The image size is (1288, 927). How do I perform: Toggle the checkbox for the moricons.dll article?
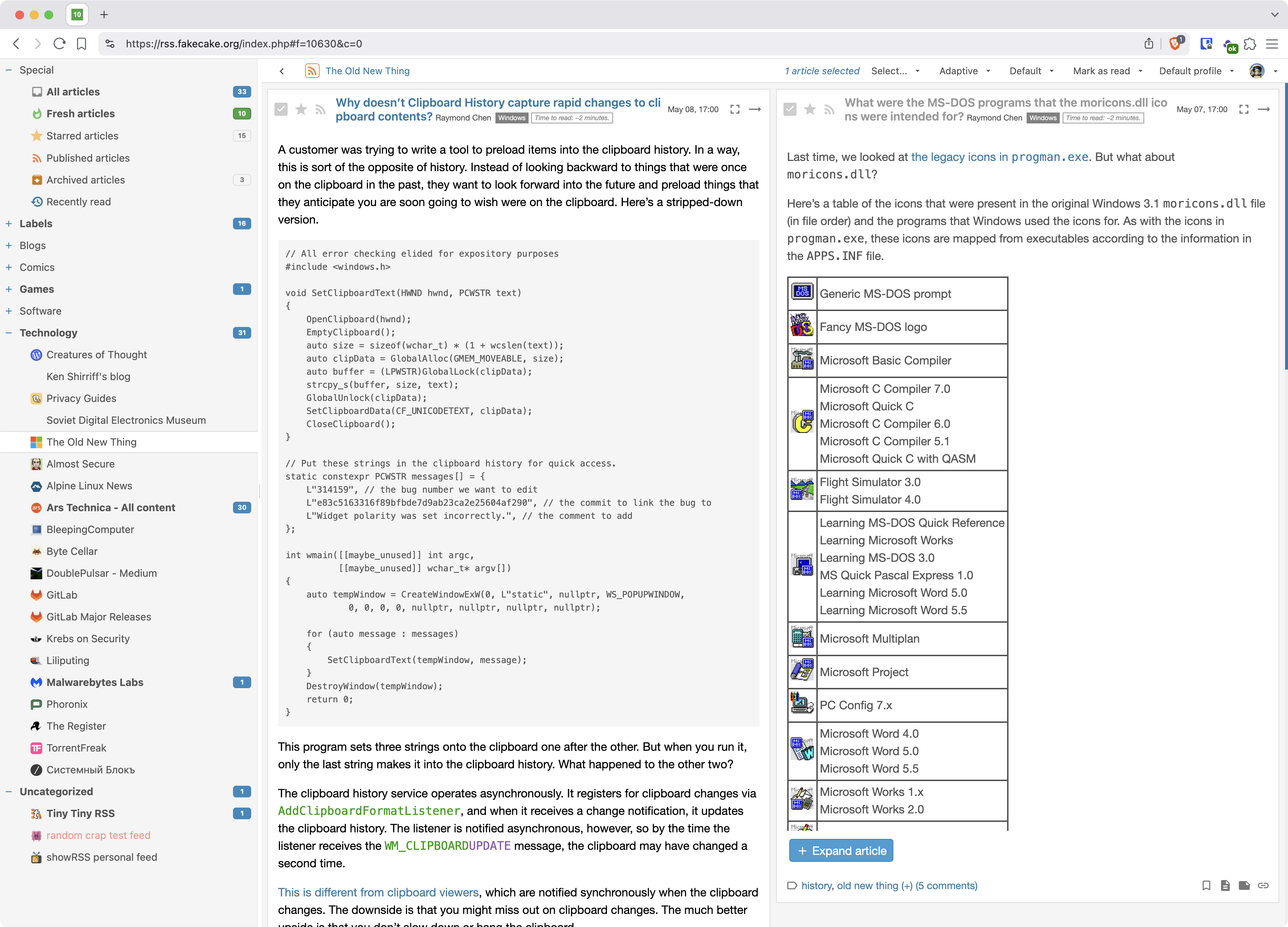pyautogui.click(x=790, y=109)
